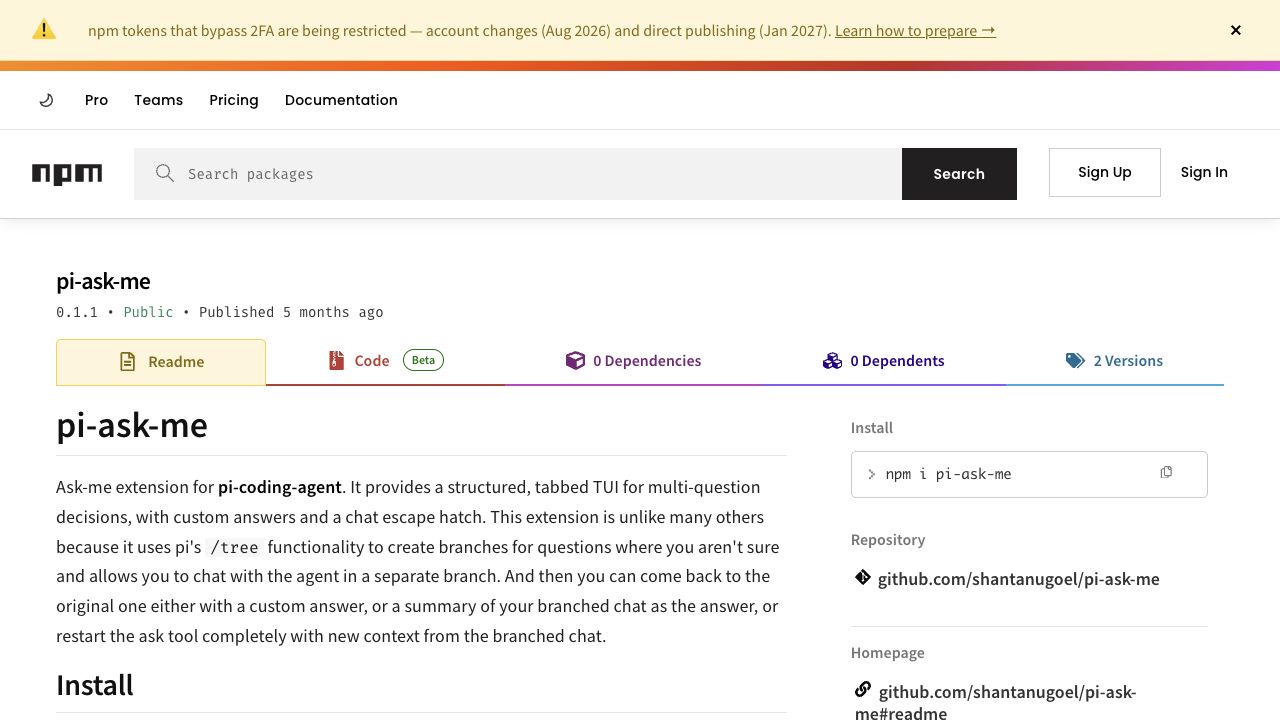Open the Teams menu item
The height and width of the screenshot is (720, 1280).
(x=158, y=100)
